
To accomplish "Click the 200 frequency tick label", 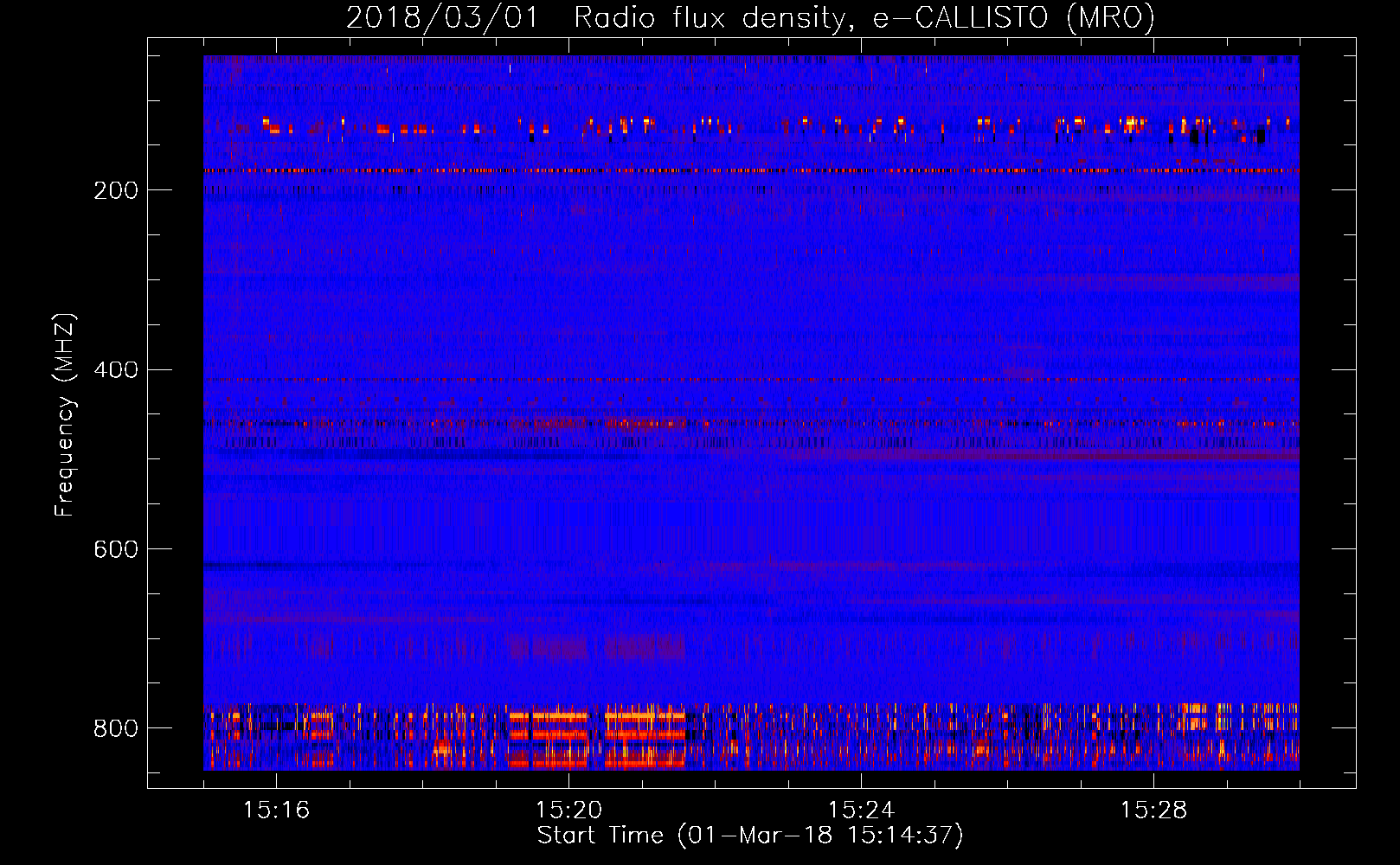I will click(x=116, y=190).
